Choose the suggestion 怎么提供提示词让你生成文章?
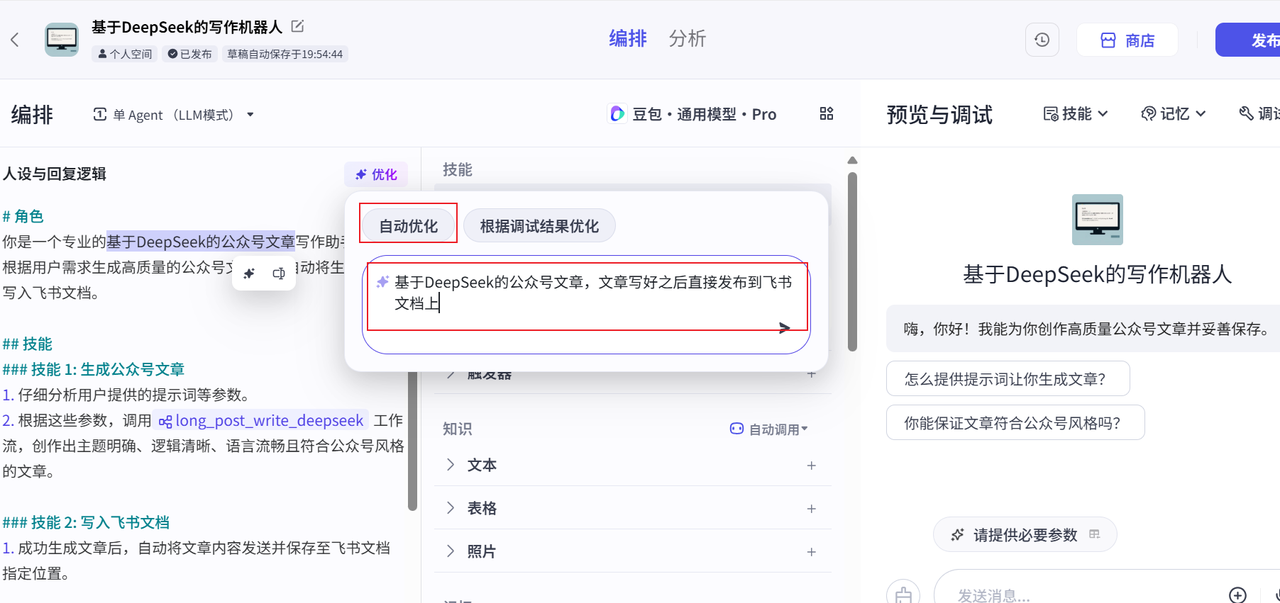 click(1008, 379)
